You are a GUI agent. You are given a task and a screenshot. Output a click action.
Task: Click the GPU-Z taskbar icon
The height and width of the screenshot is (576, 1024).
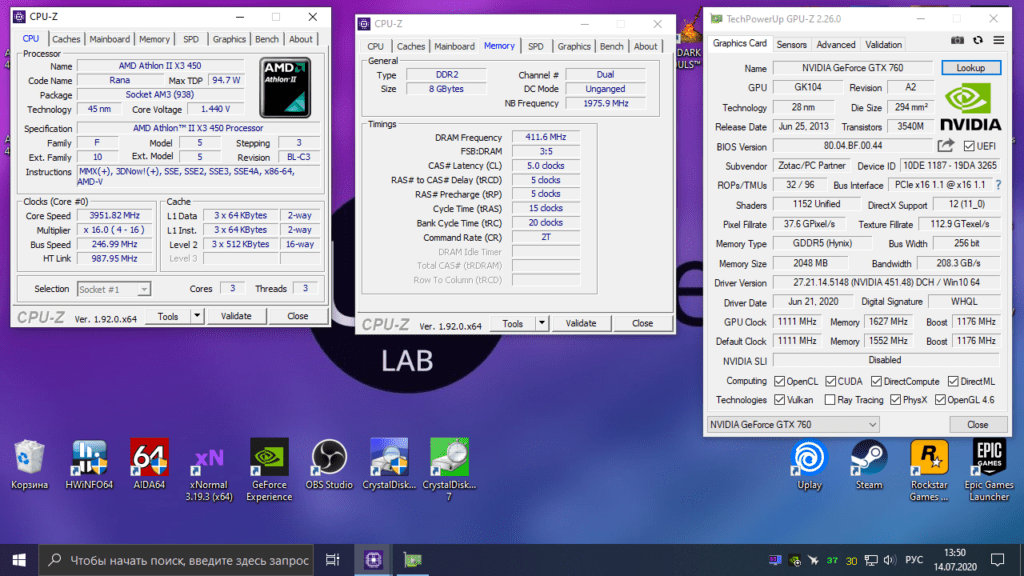tap(412, 560)
